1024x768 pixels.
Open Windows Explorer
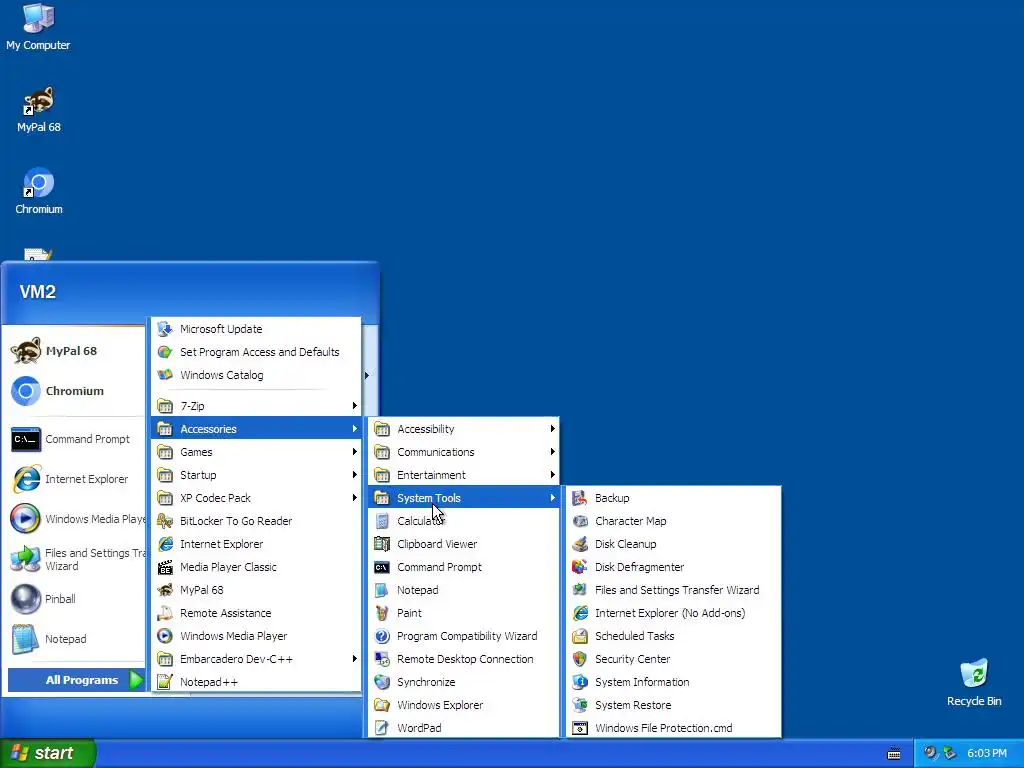tap(464, 705)
